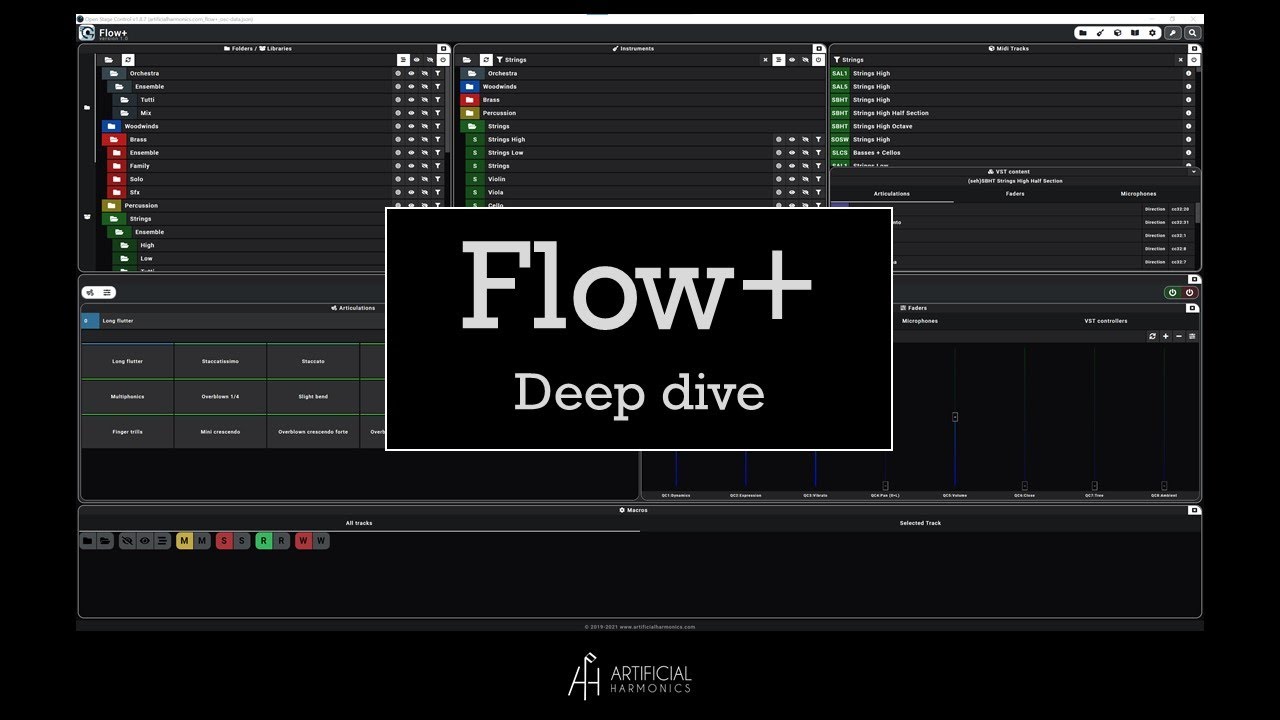Click the minus icon in Faders toolbar
Image resolution: width=1280 pixels, height=720 pixels.
pyautogui.click(x=1178, y=336)
